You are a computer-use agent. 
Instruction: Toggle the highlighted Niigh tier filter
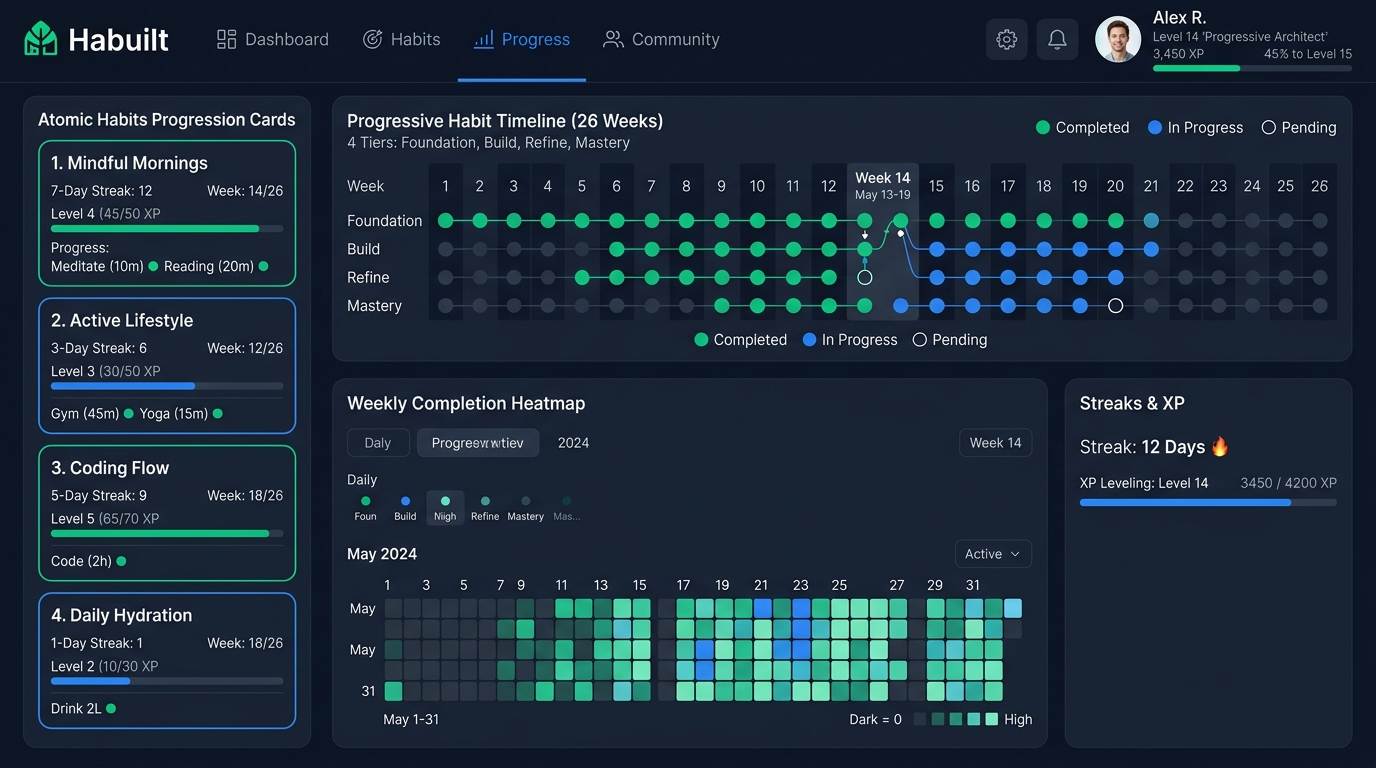pos(445,508)
